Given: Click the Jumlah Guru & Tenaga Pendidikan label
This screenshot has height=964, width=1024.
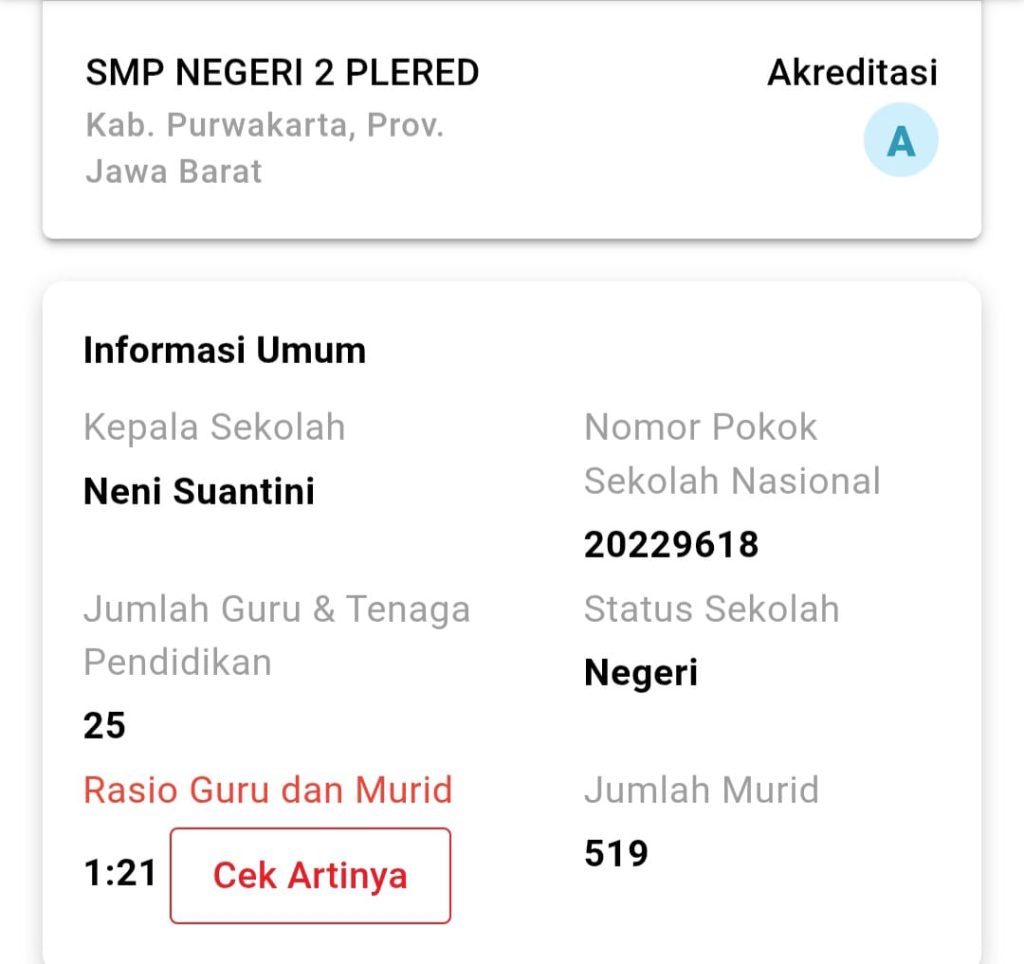Looking at the screenshot, I should coord(276,608).
